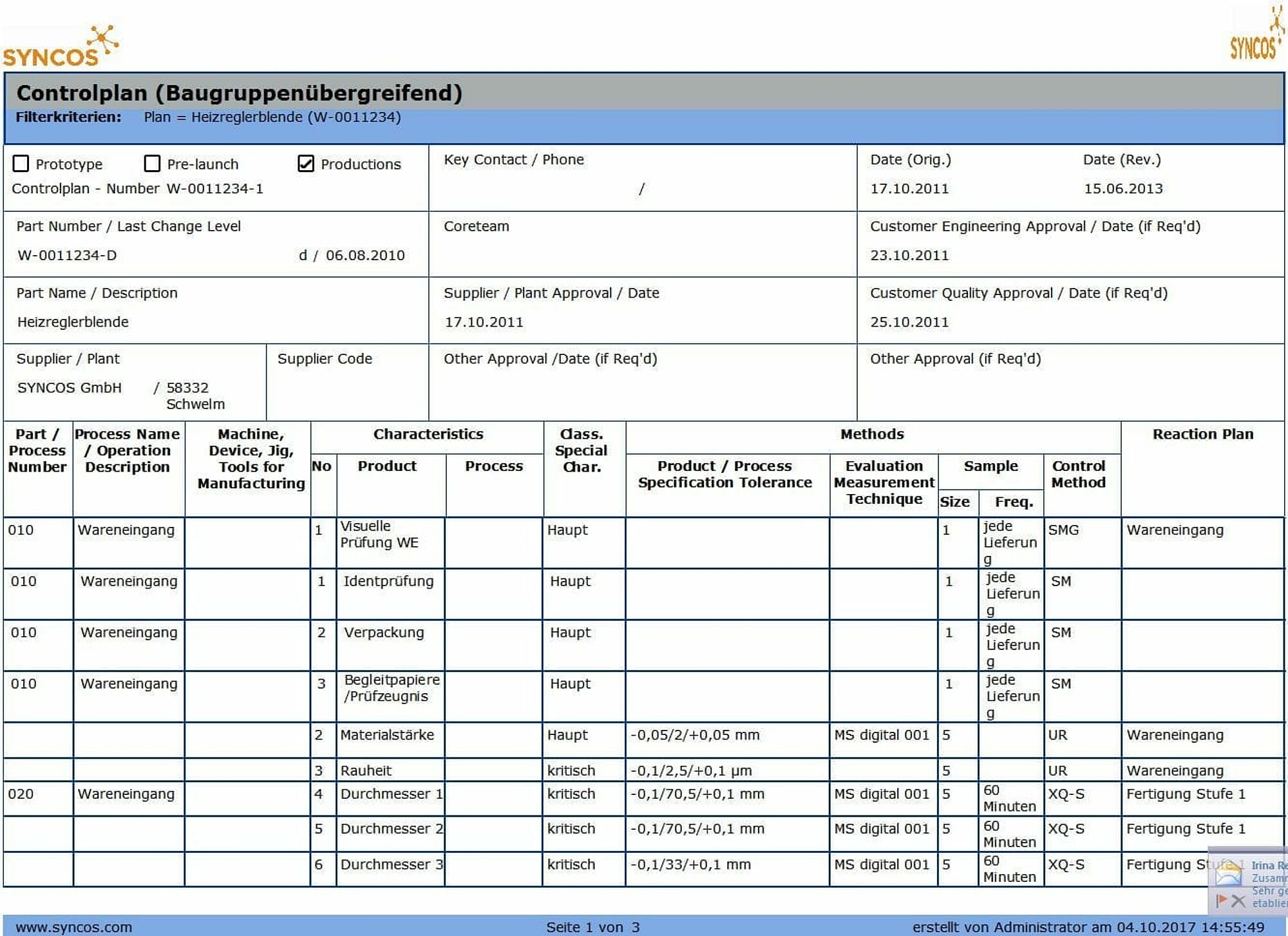Click the red flag icon in mail notification

pos(1220,900)
